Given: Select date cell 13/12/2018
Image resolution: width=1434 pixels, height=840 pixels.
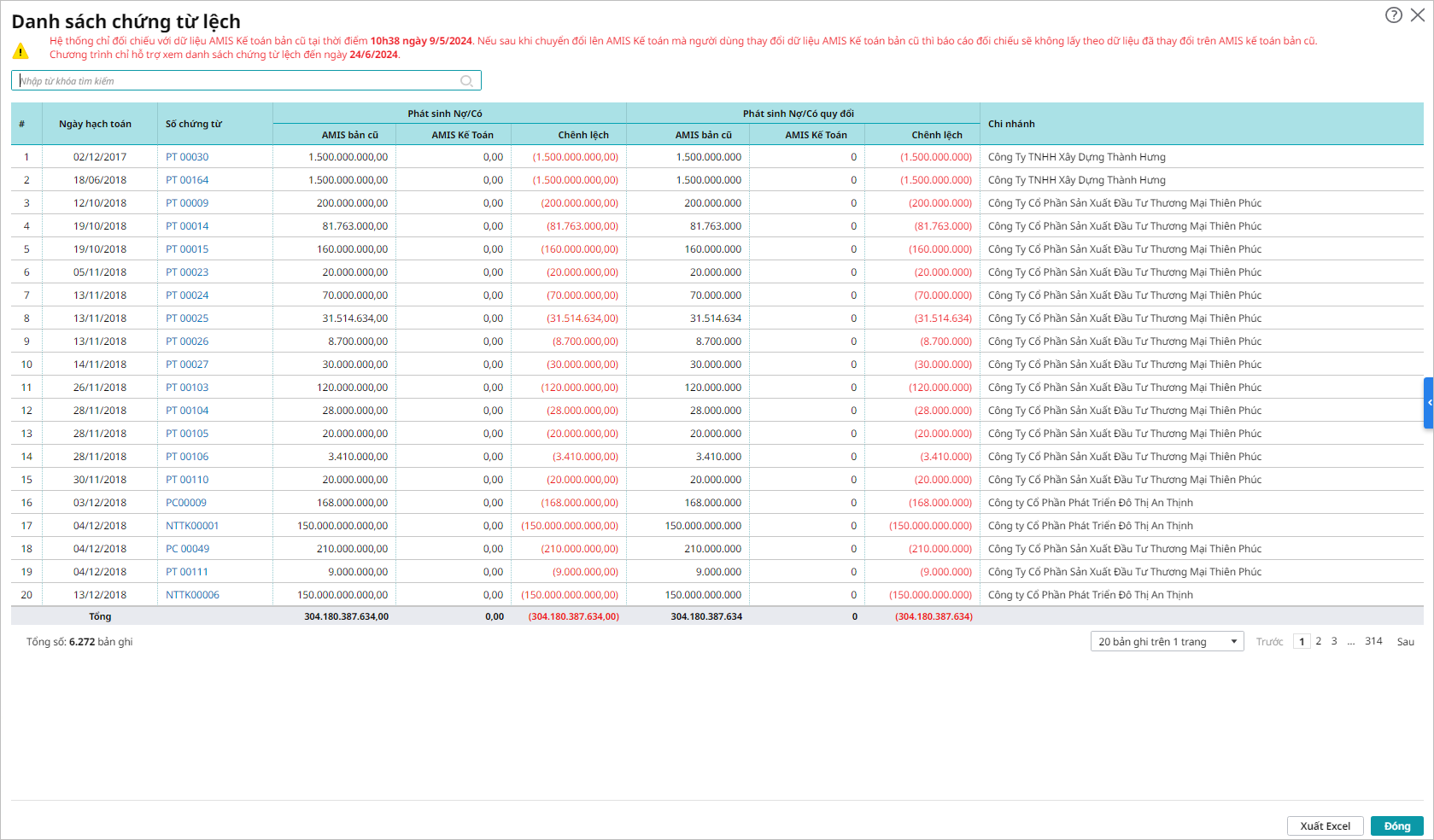Looking at the screenshot, I should pyautogui.click(x=100, y=595).
